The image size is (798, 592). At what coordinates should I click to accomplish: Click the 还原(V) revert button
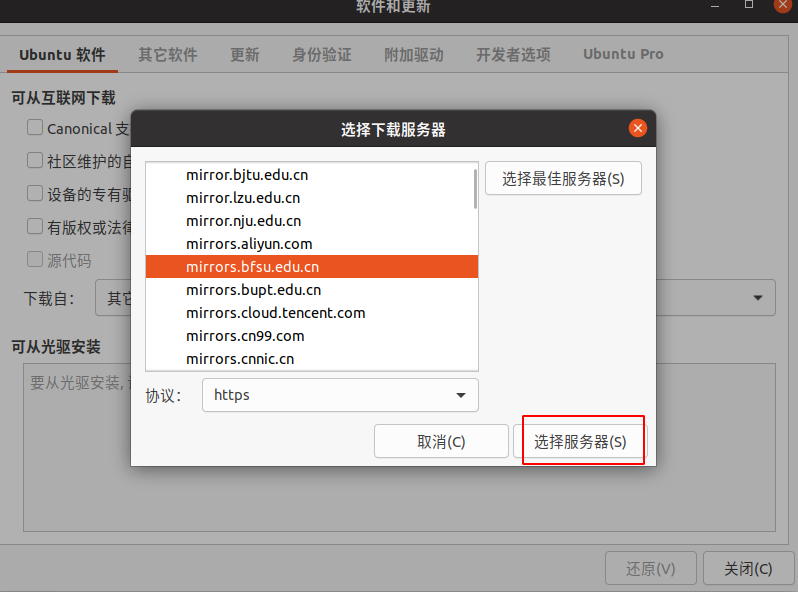point(650,568)
